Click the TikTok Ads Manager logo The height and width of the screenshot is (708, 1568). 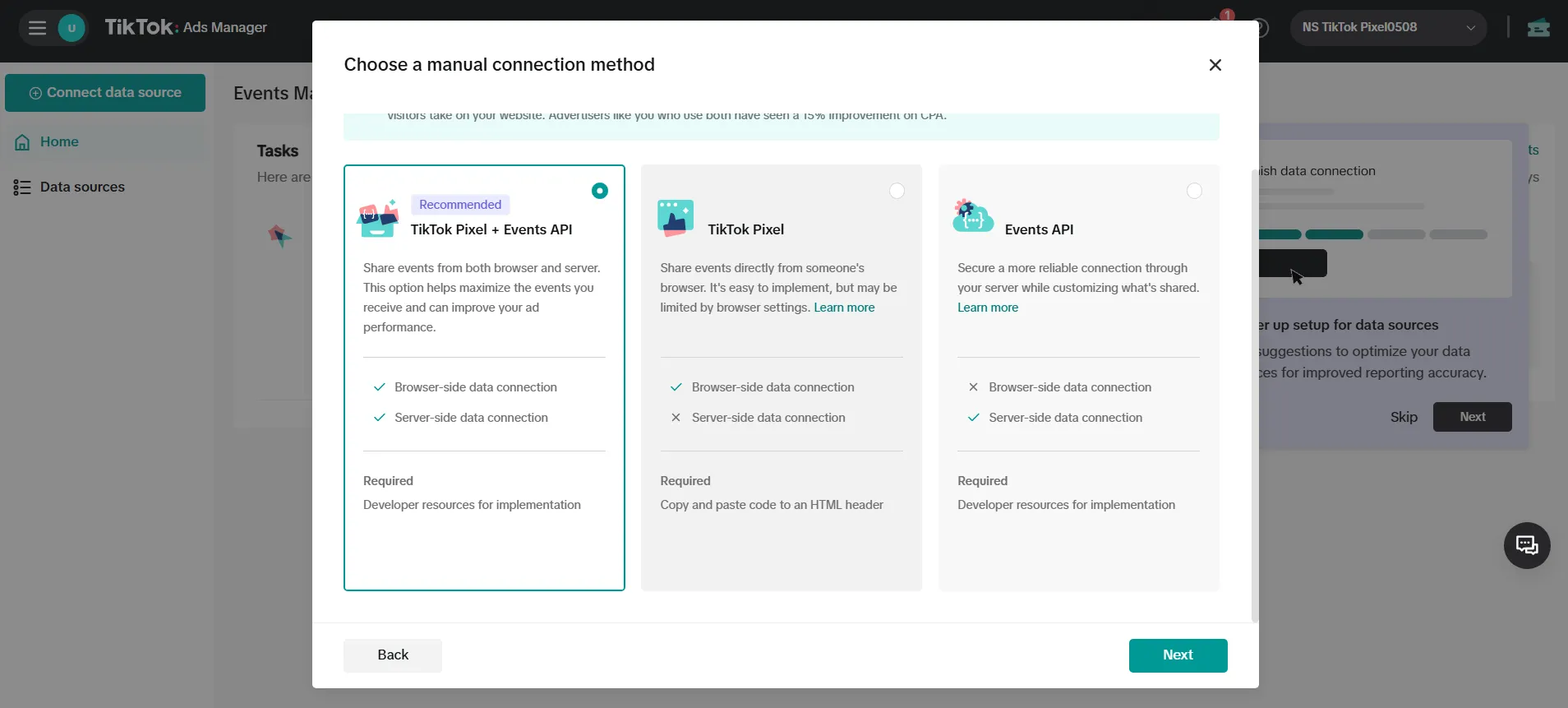click(186, 27)
